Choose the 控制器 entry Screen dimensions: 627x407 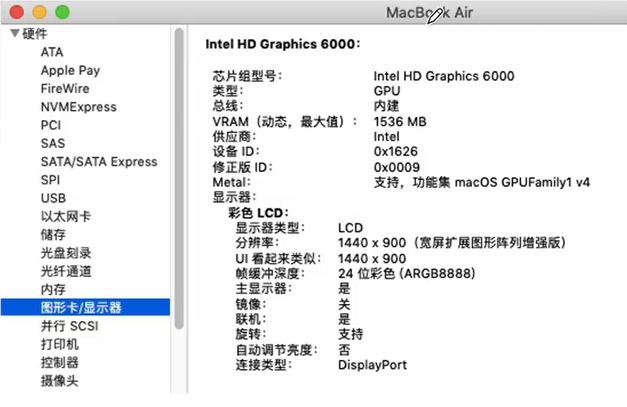point(60,363)
